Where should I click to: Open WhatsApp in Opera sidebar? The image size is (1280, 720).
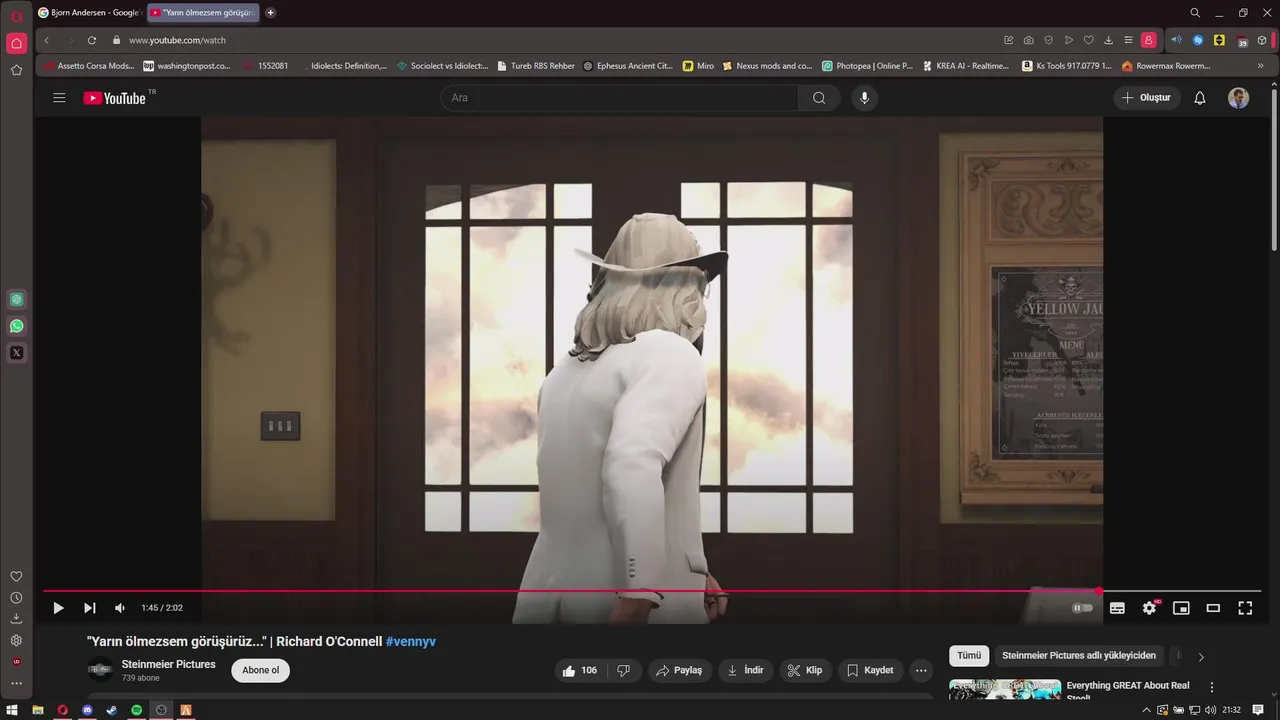click(16, 326)
